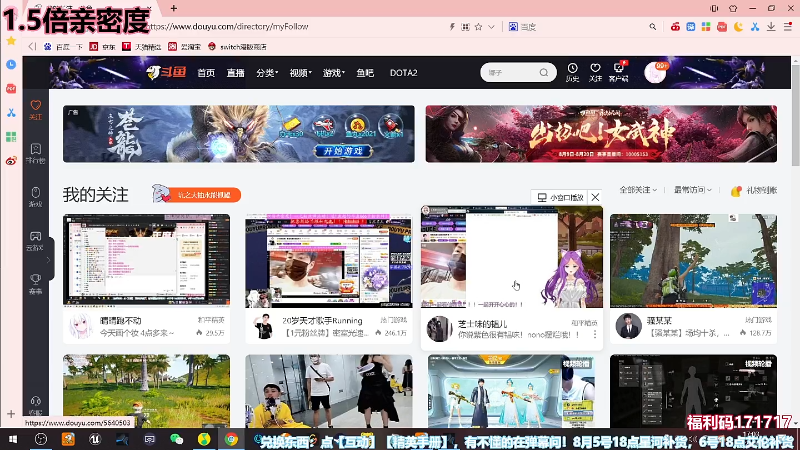Viewport: 800px width, 450px height.
Task: Go to 首页 home in the Douyu nav
Action: coord(206,73)
